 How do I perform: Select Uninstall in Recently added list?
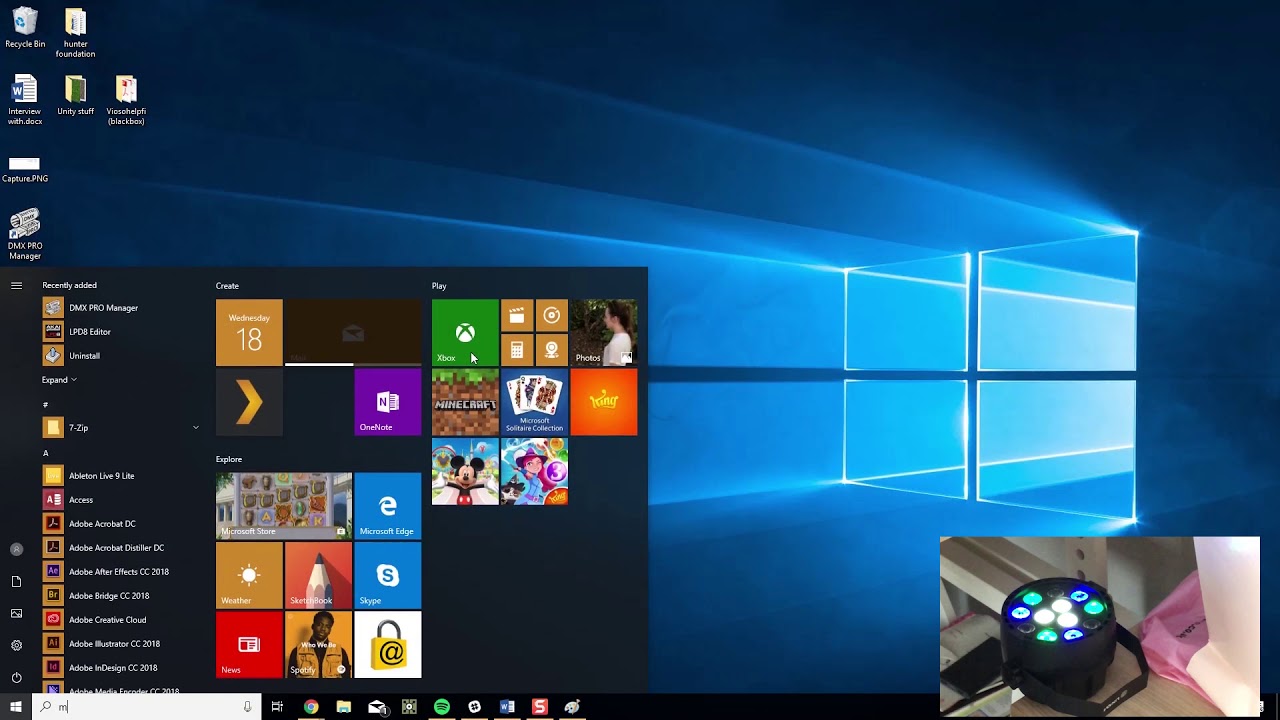tap(122, 356)
